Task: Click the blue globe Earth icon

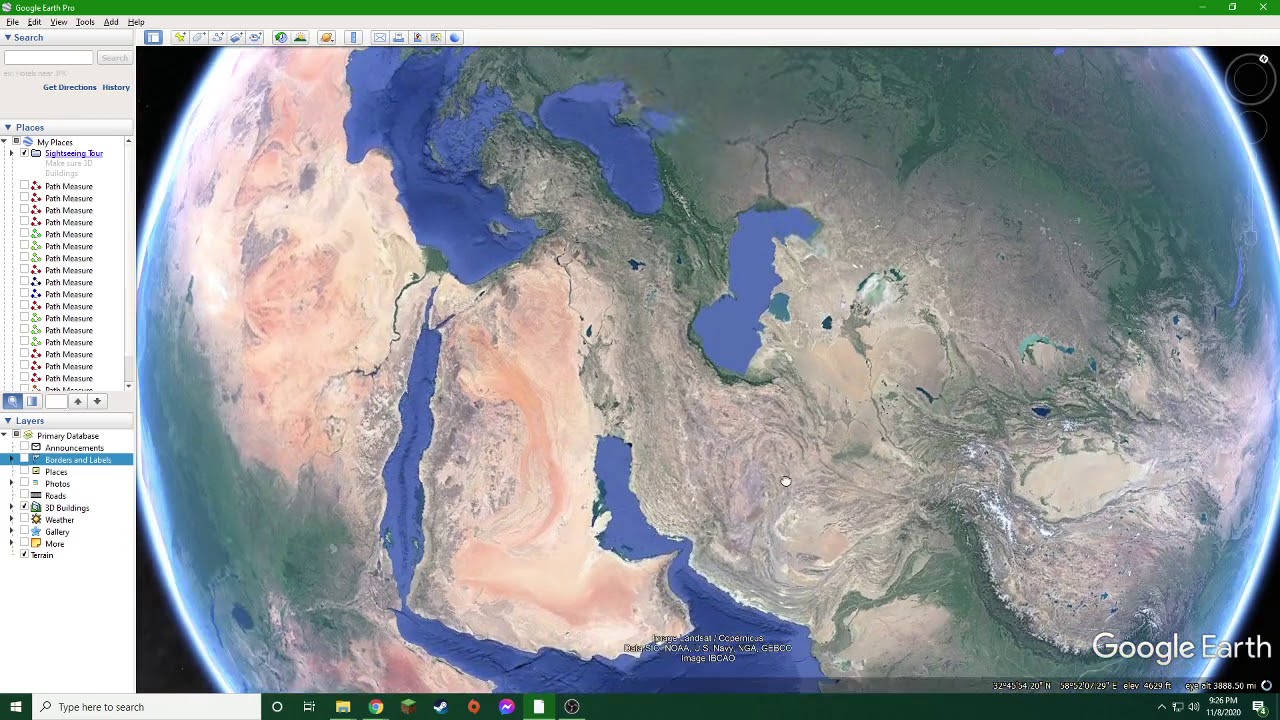Action: (x=455, y=37)
